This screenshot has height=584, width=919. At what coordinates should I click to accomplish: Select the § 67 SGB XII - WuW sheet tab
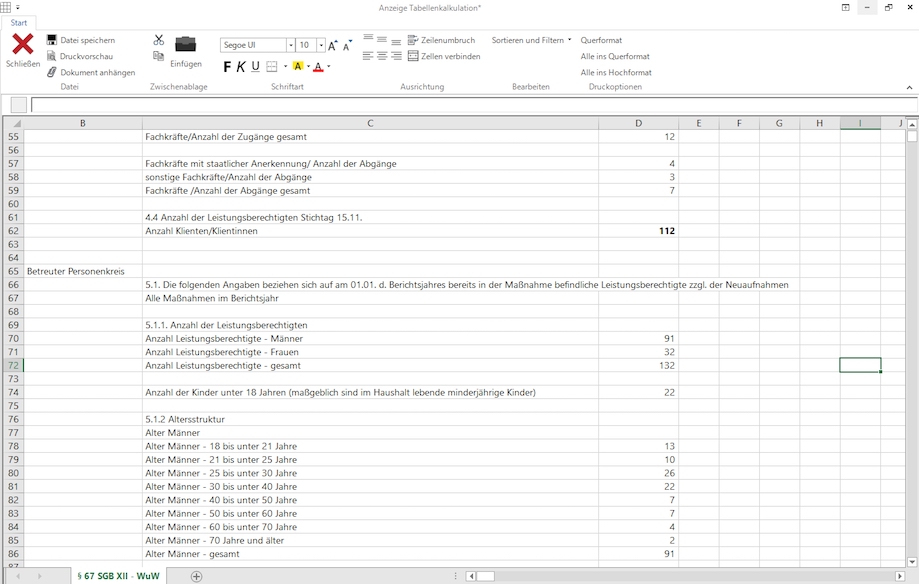[x=118, y=576]
